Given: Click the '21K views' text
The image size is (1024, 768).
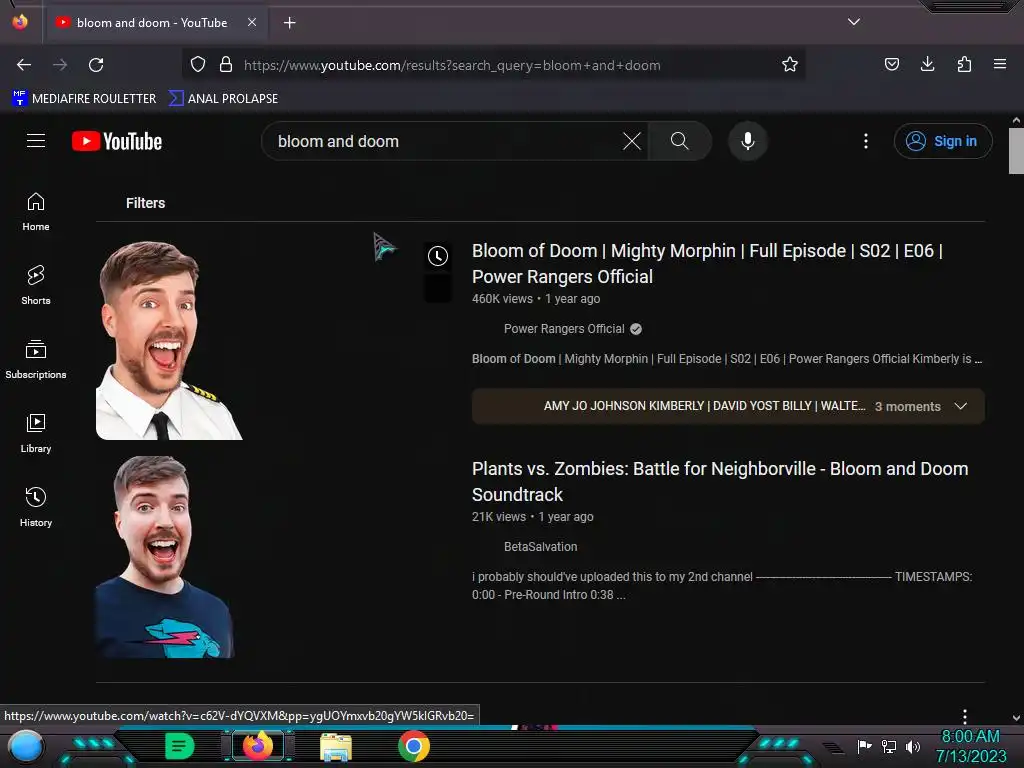Looking at the screenshot, I should coord(499,517).
